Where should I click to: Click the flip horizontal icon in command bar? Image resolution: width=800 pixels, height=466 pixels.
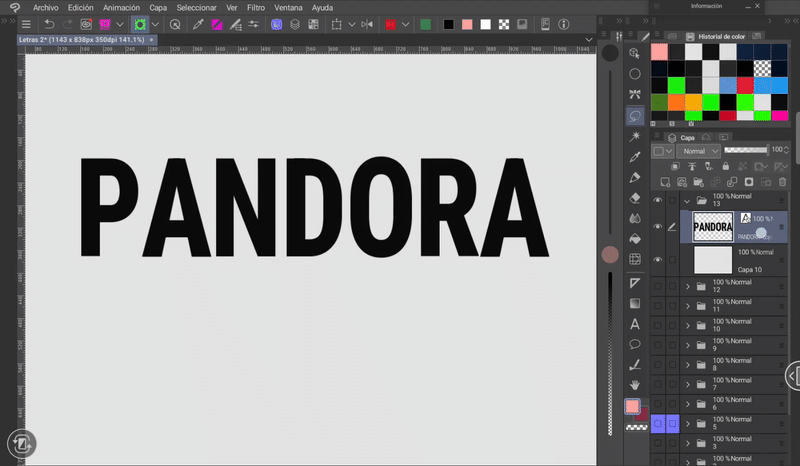tap(367, 24)
